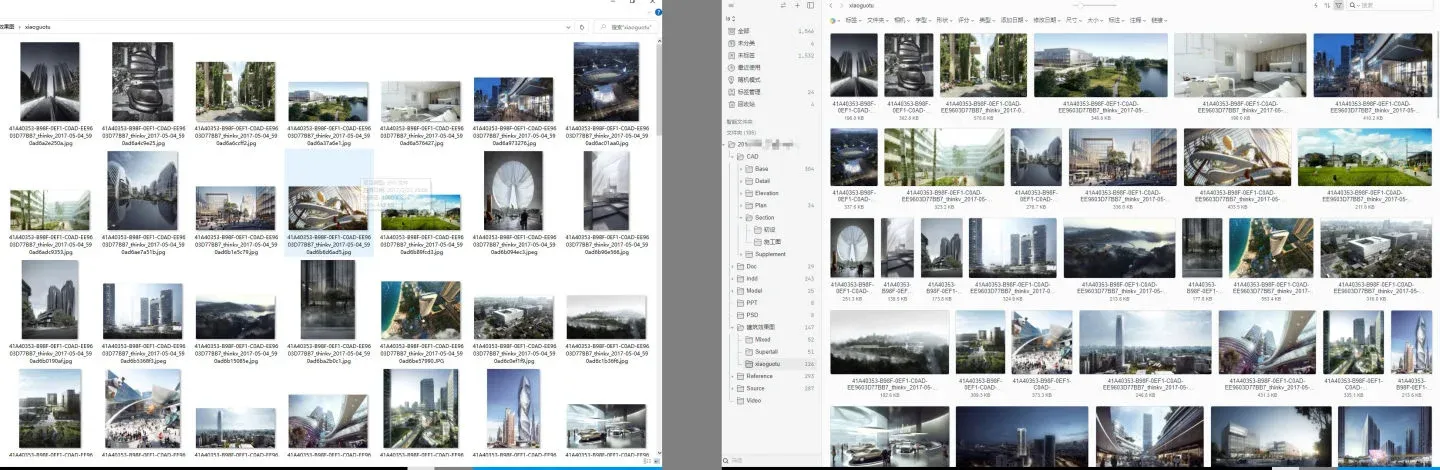Click the plus icon to add a new item
This screenshot has height=470, width=1440.
[x=797, y=6]
